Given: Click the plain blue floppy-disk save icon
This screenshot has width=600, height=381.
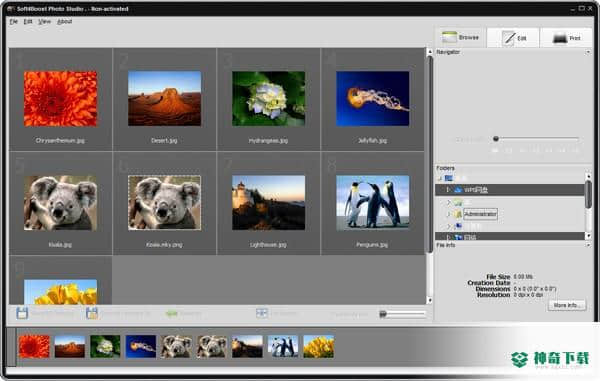Looking at the screenshot, I should [22, 313].
